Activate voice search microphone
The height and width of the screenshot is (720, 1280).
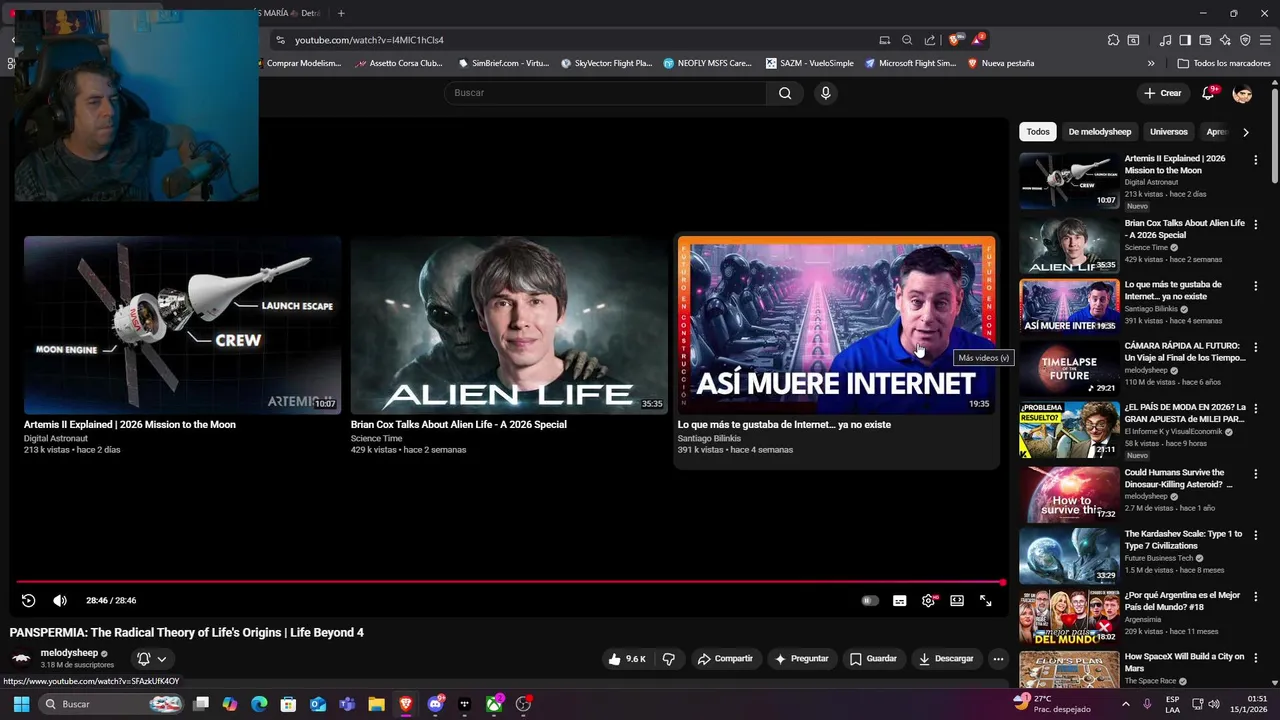[x=825, y=93]
